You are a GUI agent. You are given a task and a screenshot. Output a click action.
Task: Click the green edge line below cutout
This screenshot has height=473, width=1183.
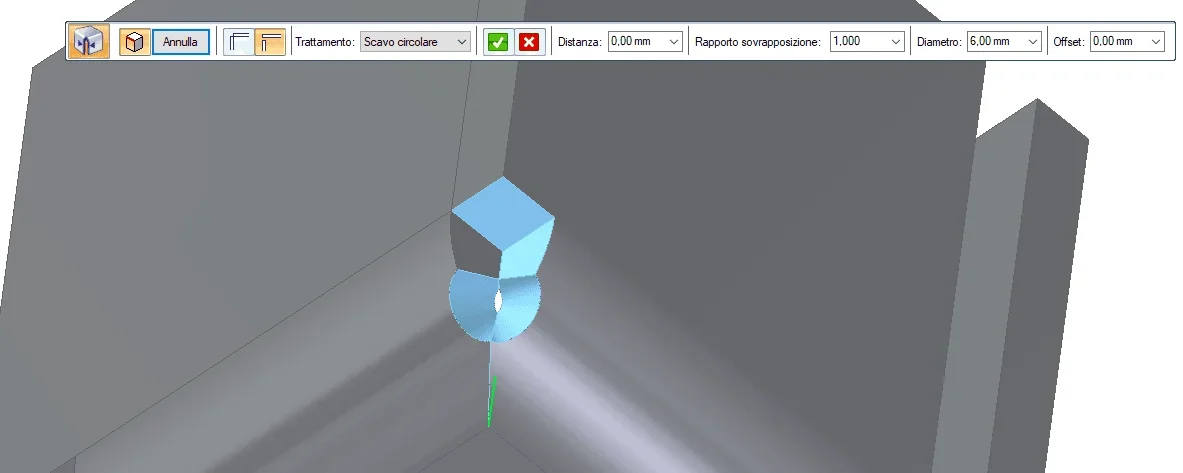(492, 401)
